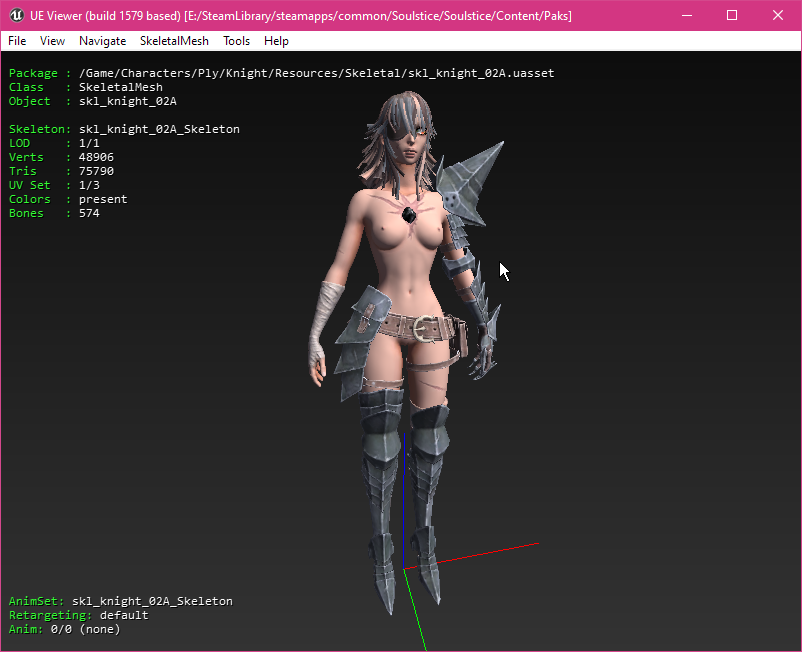
Task: Click the Retargeting value default
Action: click(124, 615)
